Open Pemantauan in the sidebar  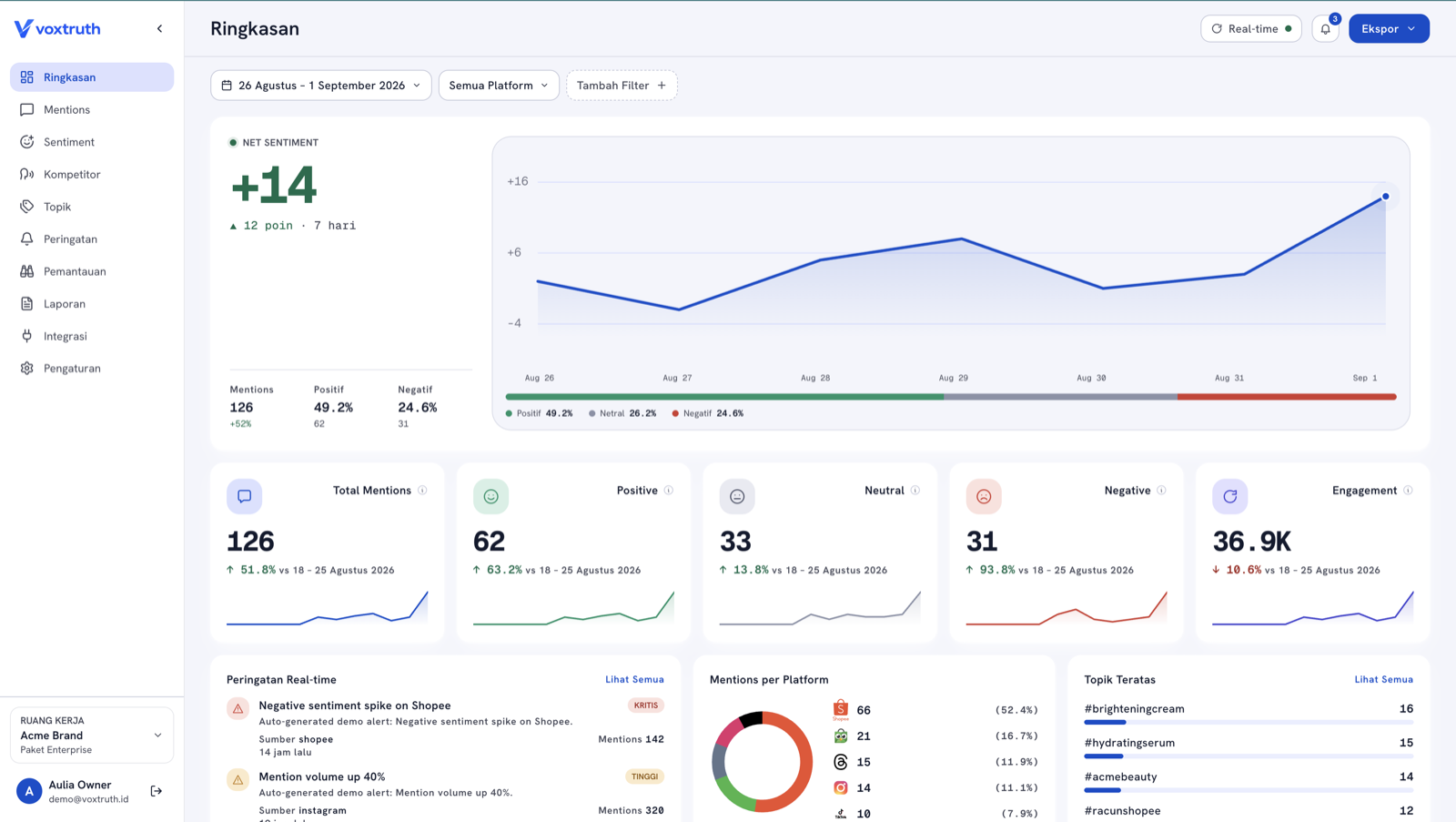pyautogui.click(x=92, y=271)
